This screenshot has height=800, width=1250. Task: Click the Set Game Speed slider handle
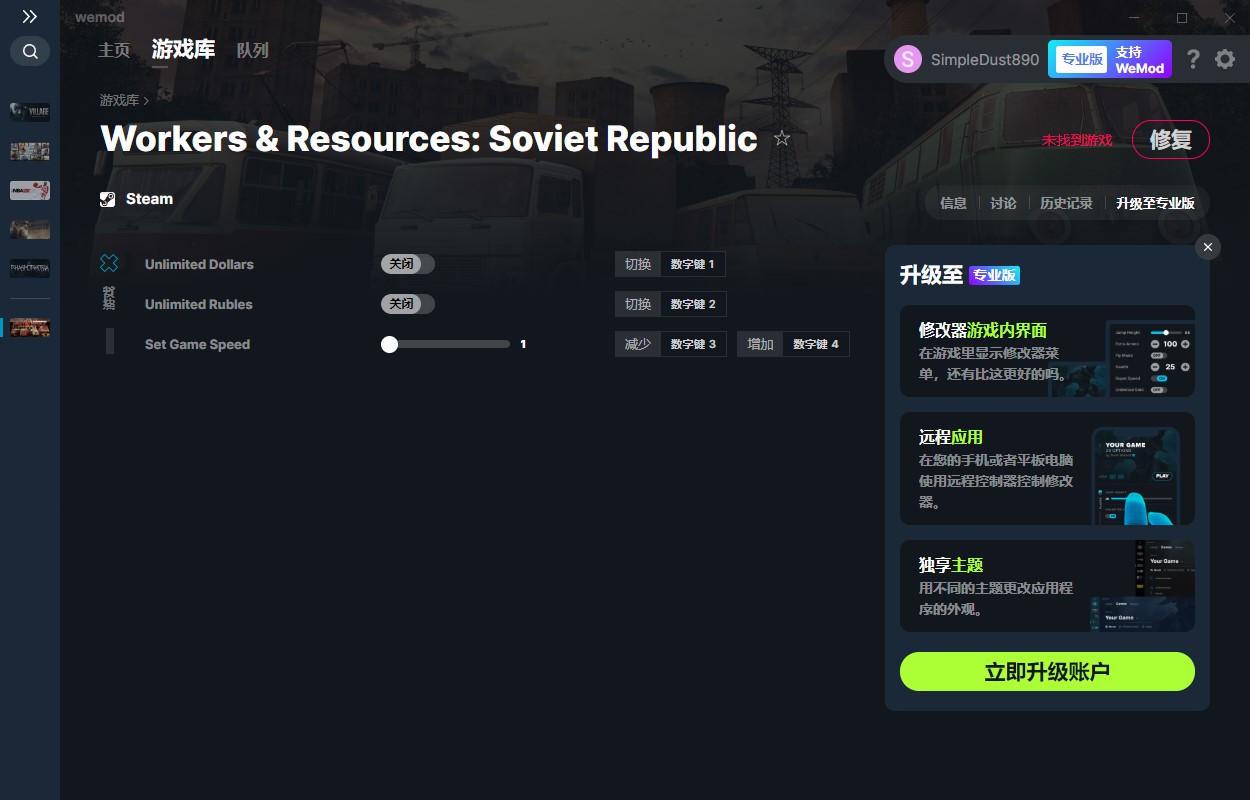(390, 344)
